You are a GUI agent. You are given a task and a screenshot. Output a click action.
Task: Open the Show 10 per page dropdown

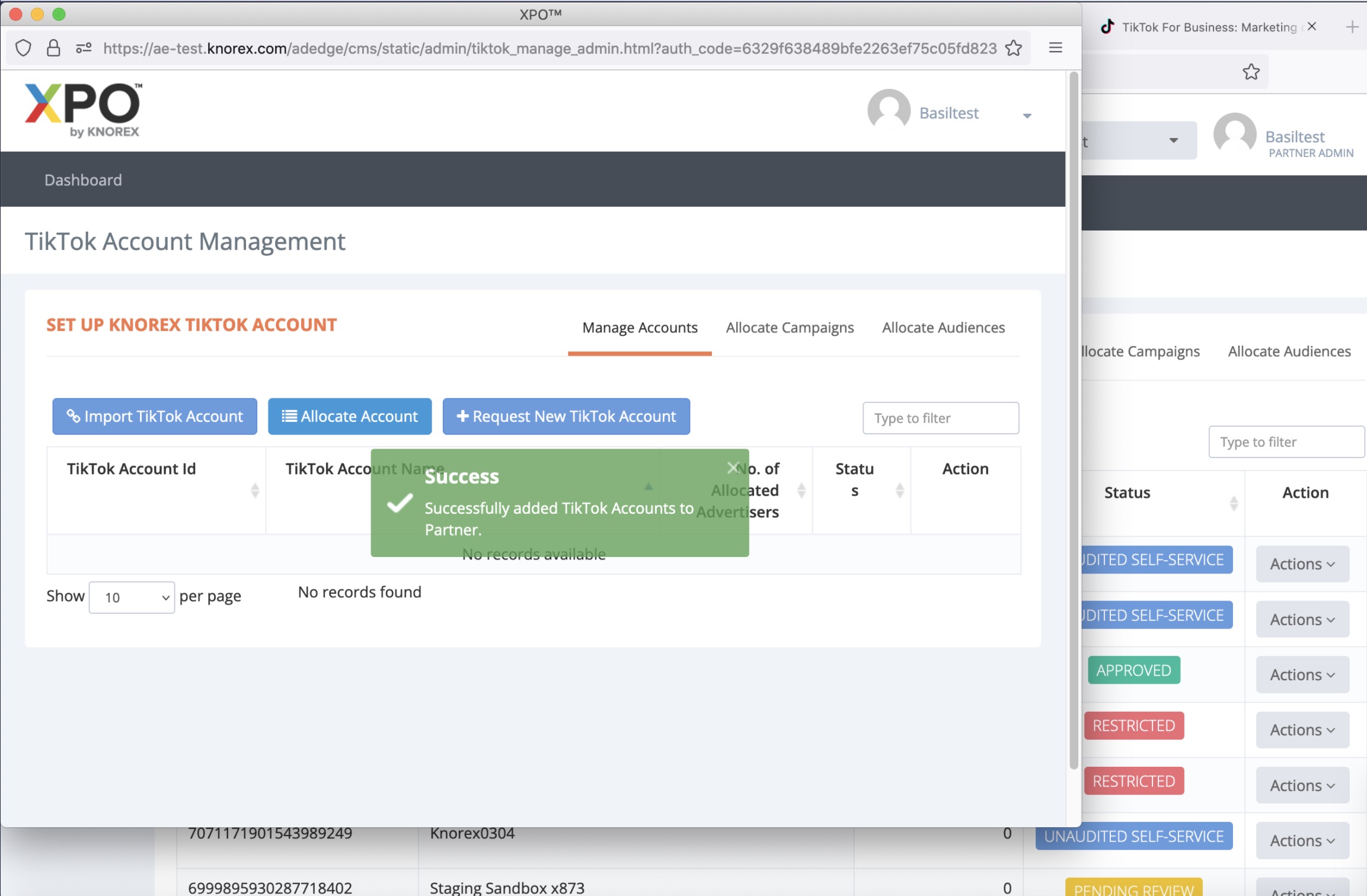[x=132, y=597]
